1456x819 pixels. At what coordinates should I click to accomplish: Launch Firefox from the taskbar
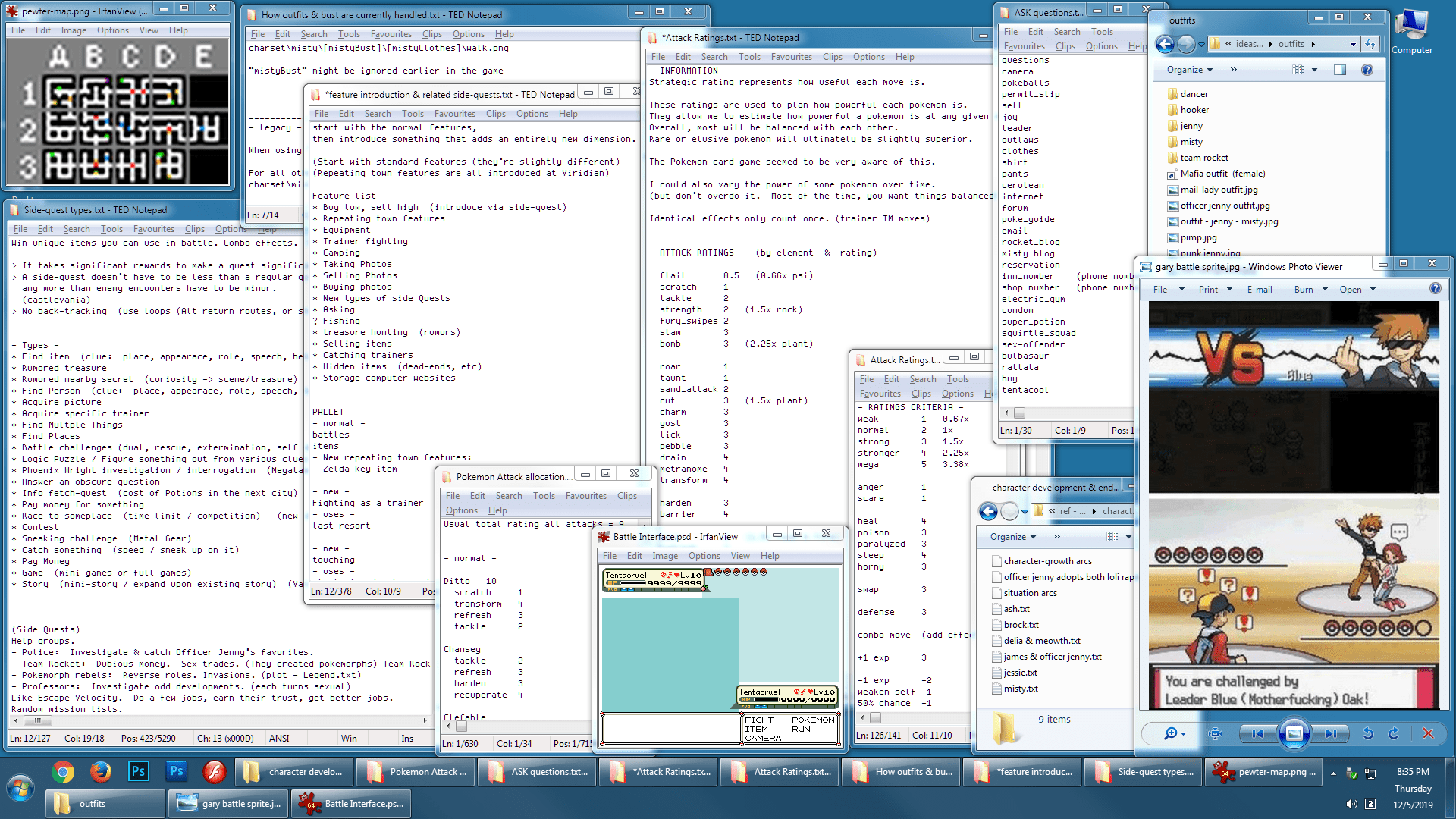[x=100, y=772]
